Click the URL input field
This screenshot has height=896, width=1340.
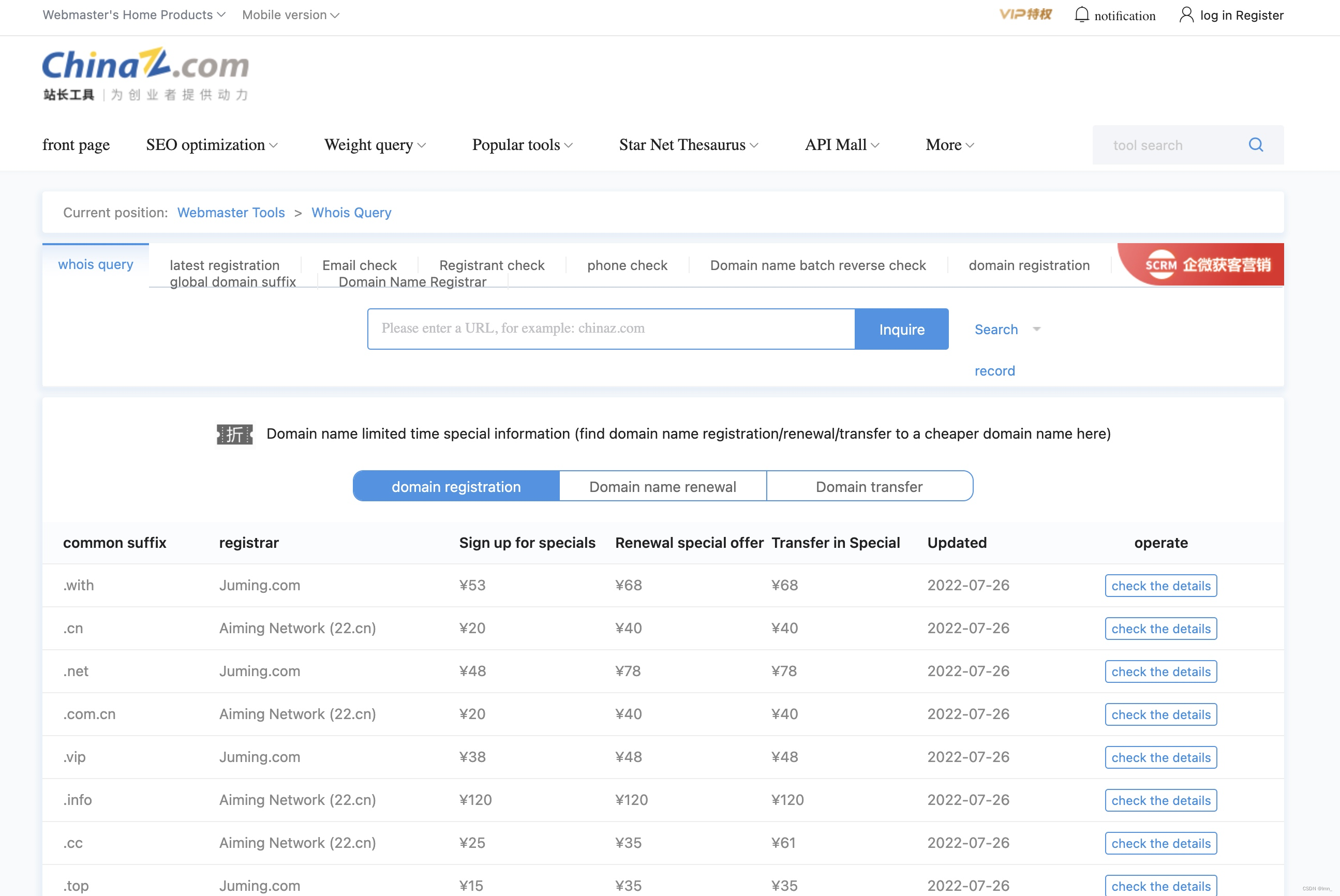click(x=612, y=328)
